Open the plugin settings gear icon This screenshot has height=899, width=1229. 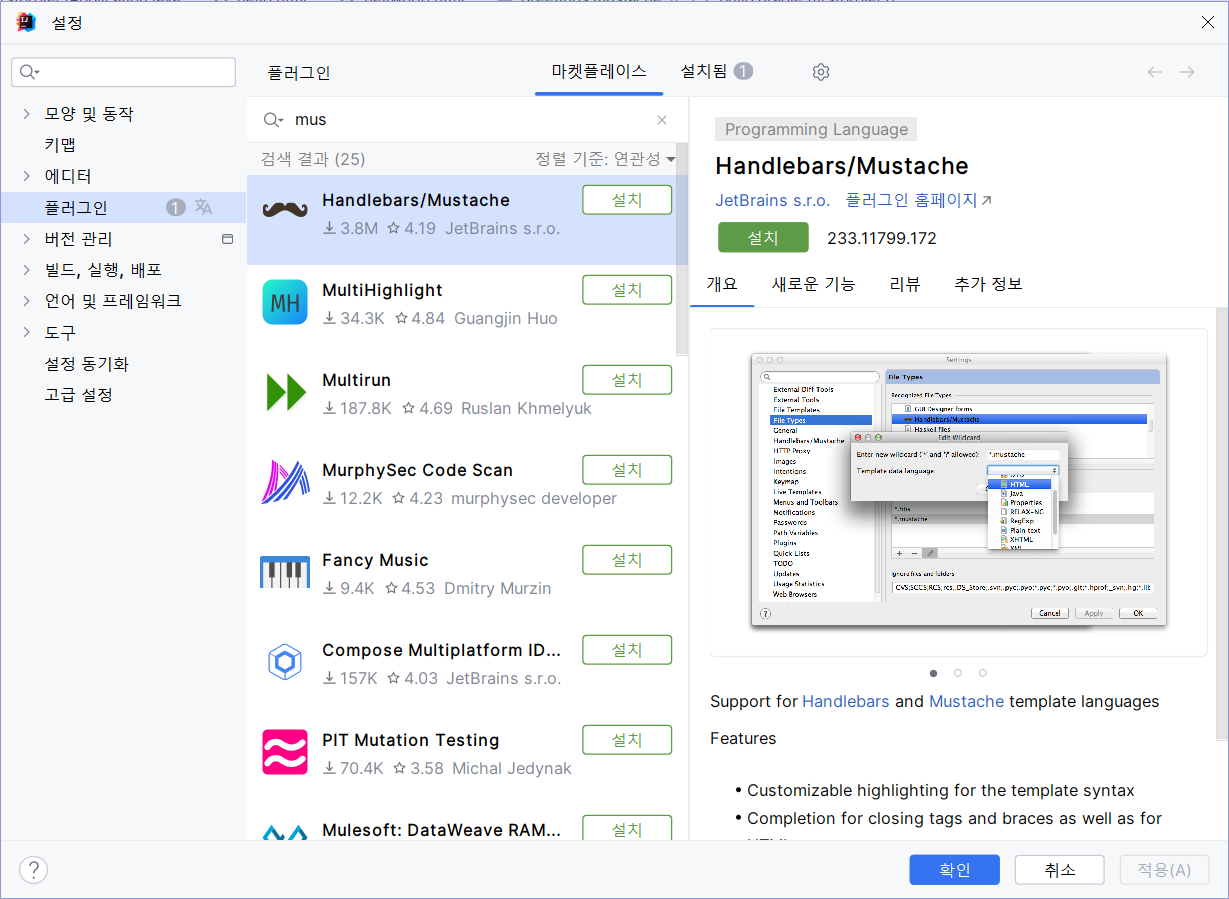coord(821,72)
